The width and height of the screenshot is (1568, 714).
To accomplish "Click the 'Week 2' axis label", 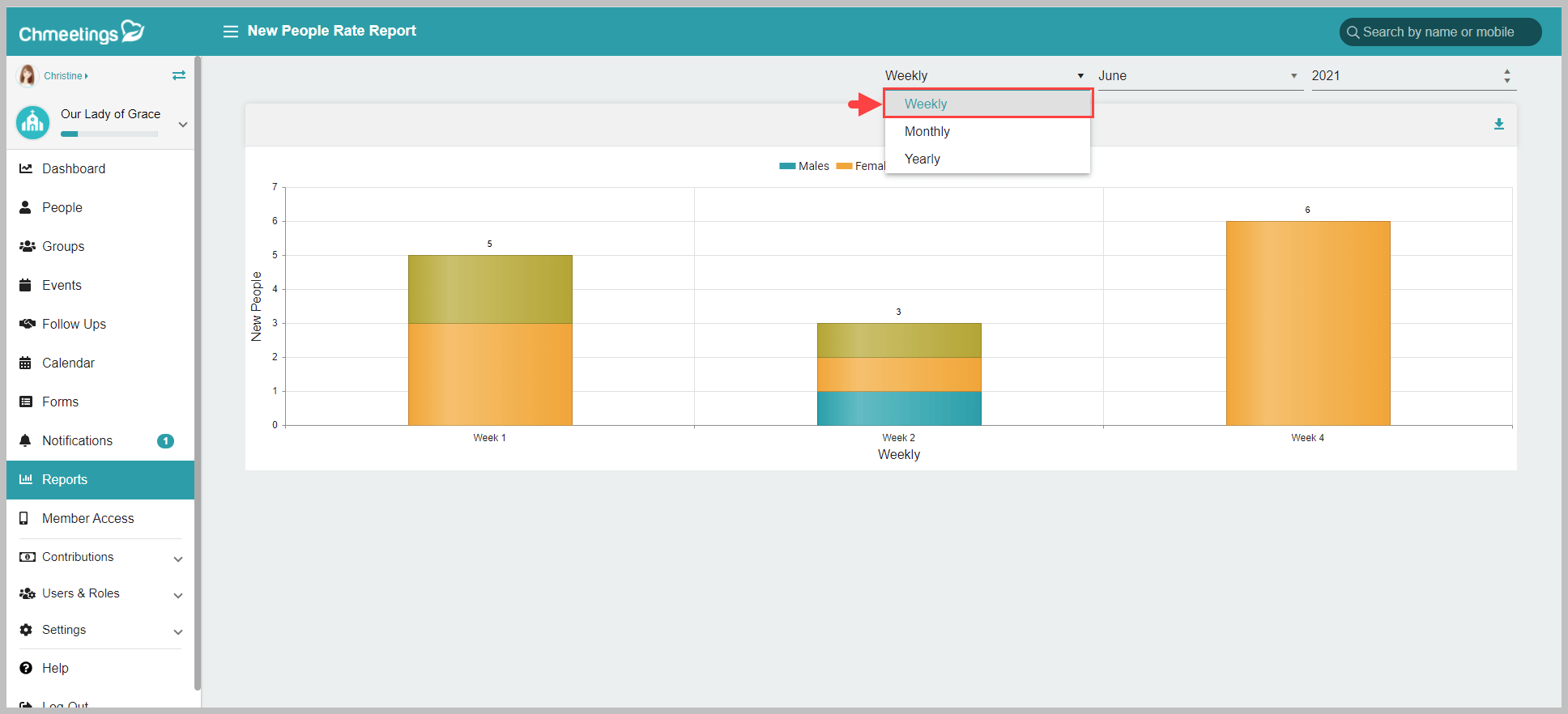I will [x=899, y=438].
